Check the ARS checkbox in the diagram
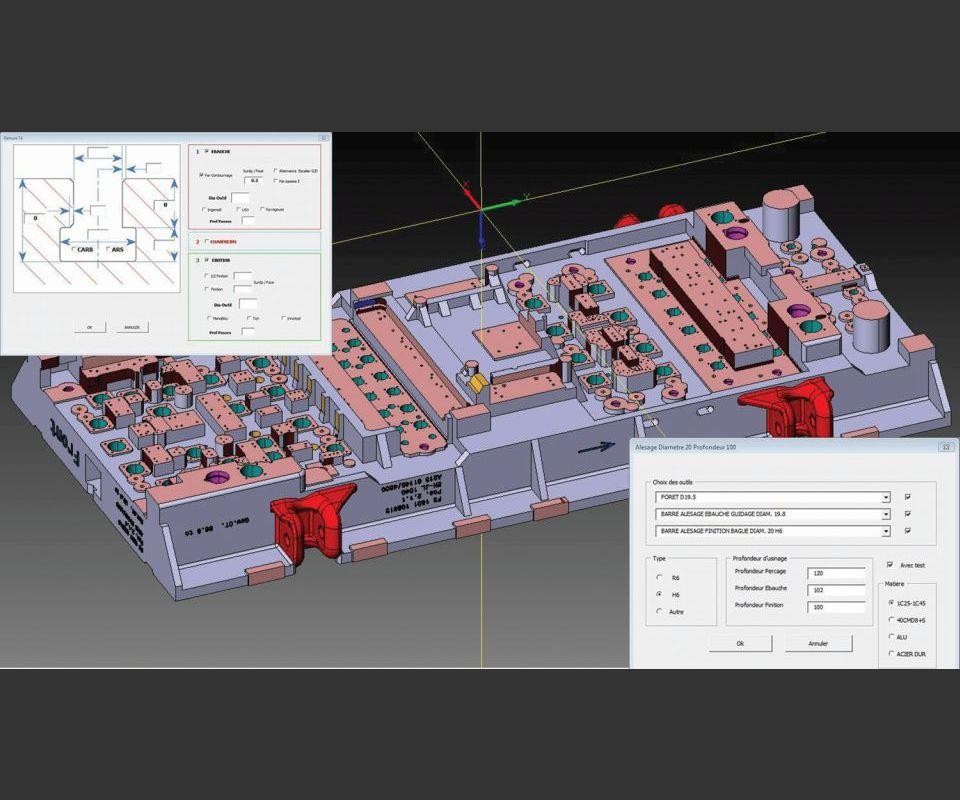 (x=108, y=249)
